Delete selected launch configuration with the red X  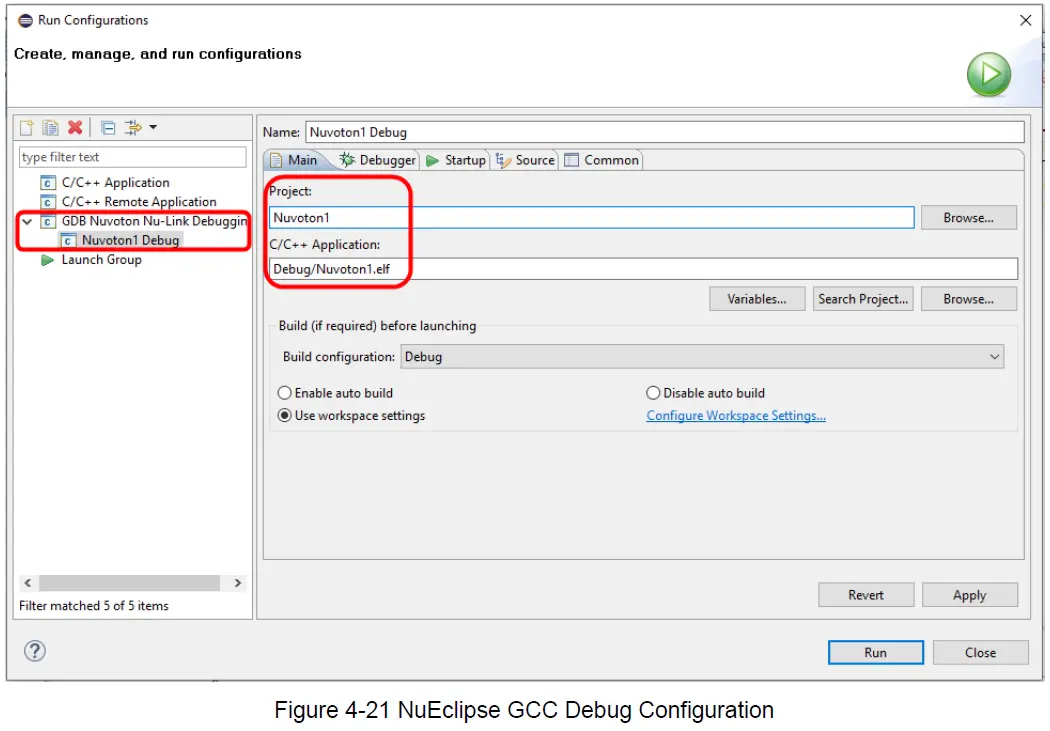[x=75, y=127]
